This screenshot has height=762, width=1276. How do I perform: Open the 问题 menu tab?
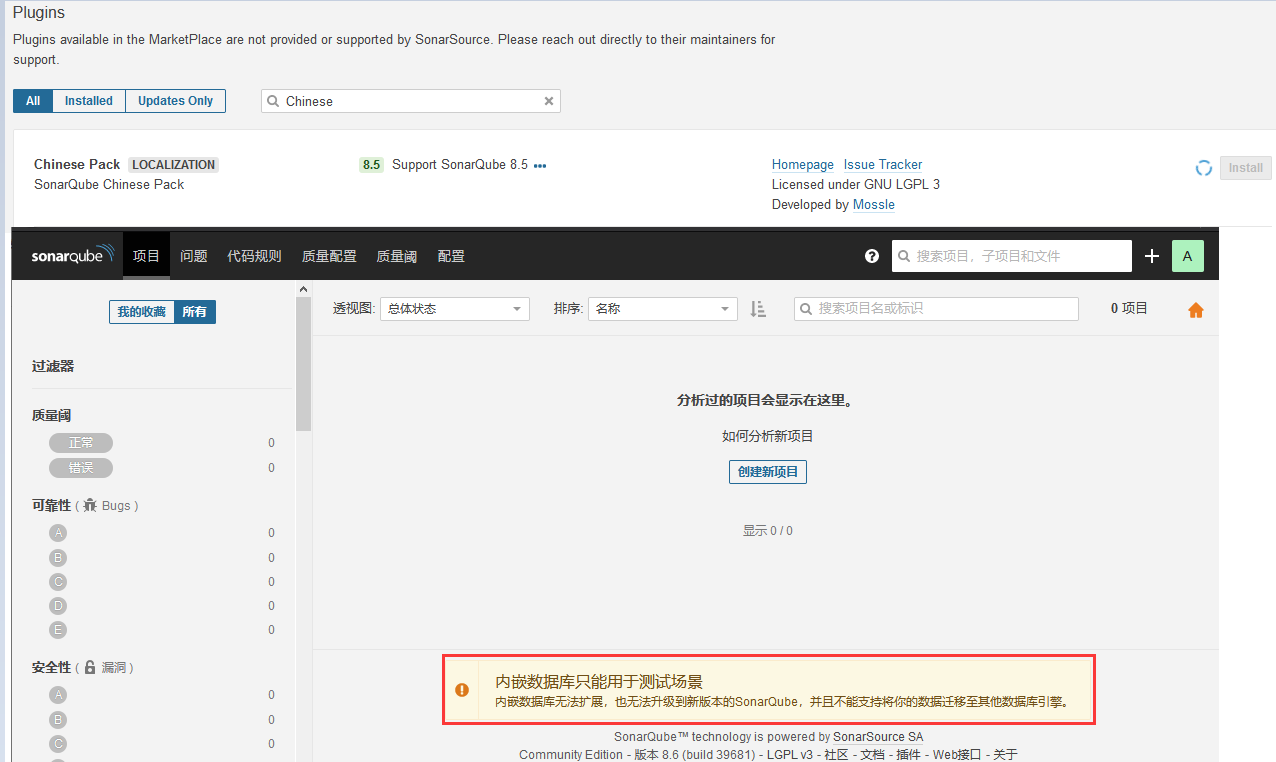point(194,256)
